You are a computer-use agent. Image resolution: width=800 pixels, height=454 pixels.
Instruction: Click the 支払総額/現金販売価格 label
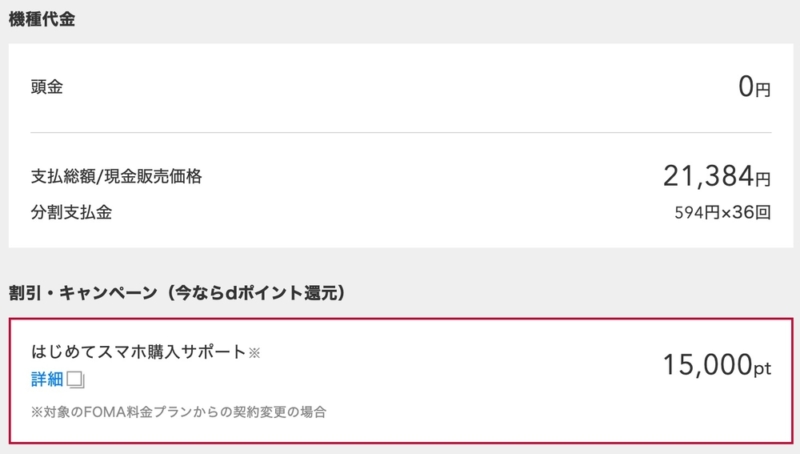point(116,176)
